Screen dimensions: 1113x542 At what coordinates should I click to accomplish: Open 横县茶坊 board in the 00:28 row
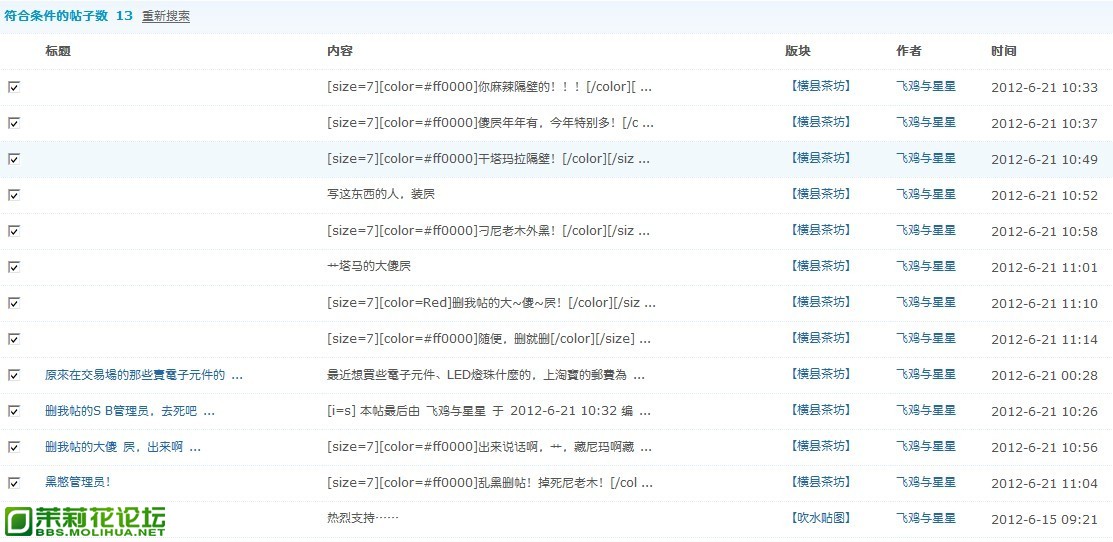click(x=819, y=375)
